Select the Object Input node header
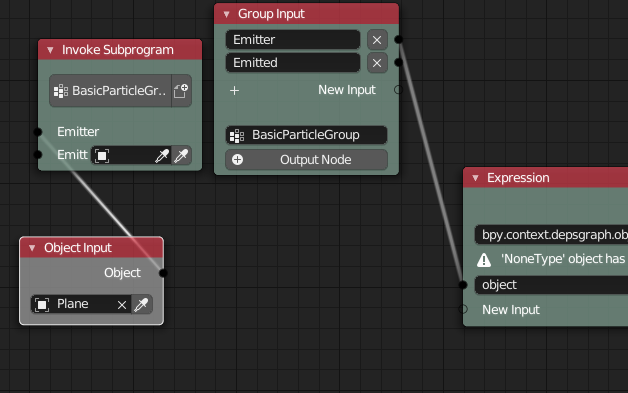Image resolution: width=628 pixels, height=393 pixels. pos(91,248)
